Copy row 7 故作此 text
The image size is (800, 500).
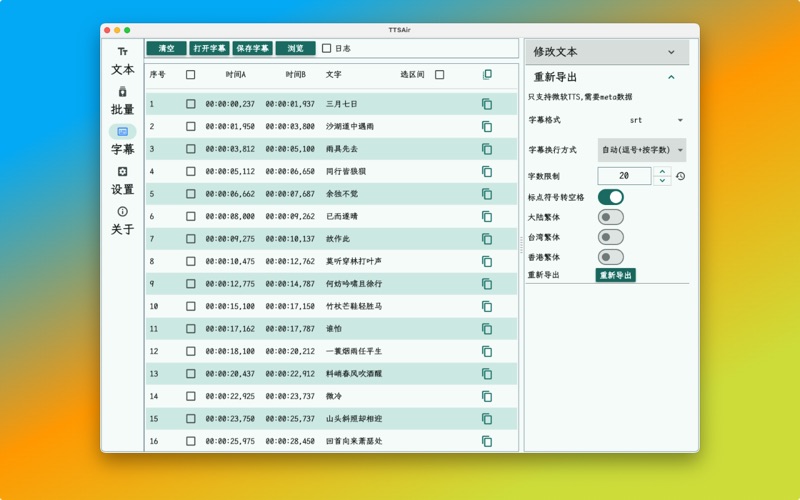click(x=487, y=239)
